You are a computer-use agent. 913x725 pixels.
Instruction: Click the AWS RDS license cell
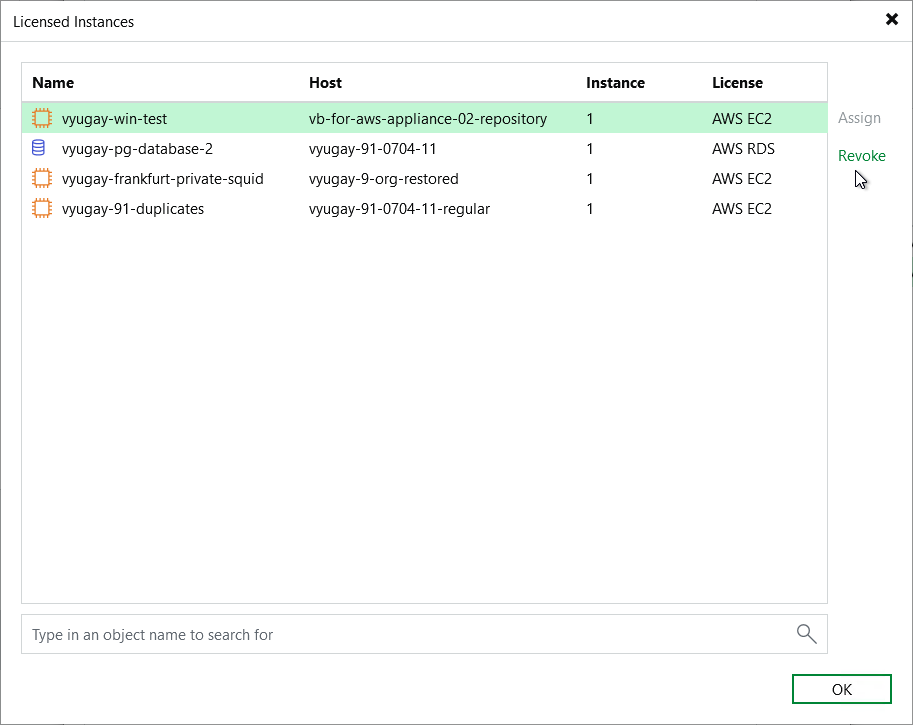point(743,149)
